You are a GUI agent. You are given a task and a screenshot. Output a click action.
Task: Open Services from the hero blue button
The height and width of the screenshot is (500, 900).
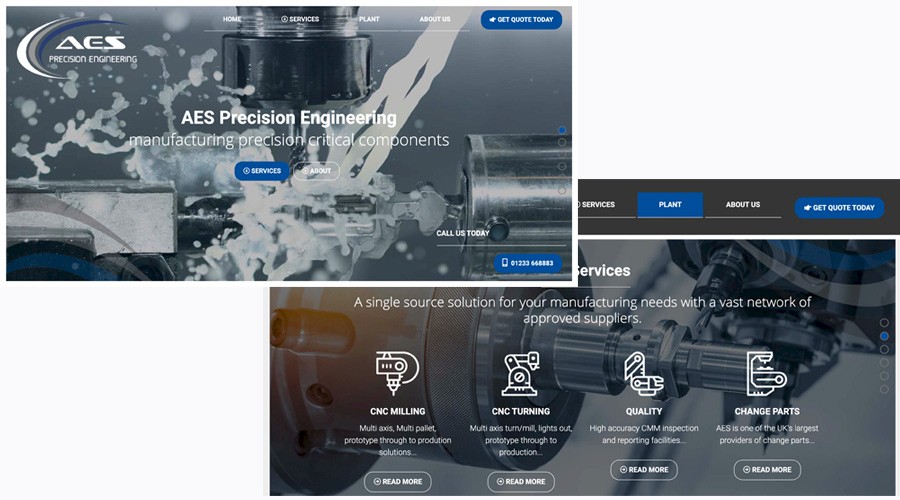[x=262, y=171]
